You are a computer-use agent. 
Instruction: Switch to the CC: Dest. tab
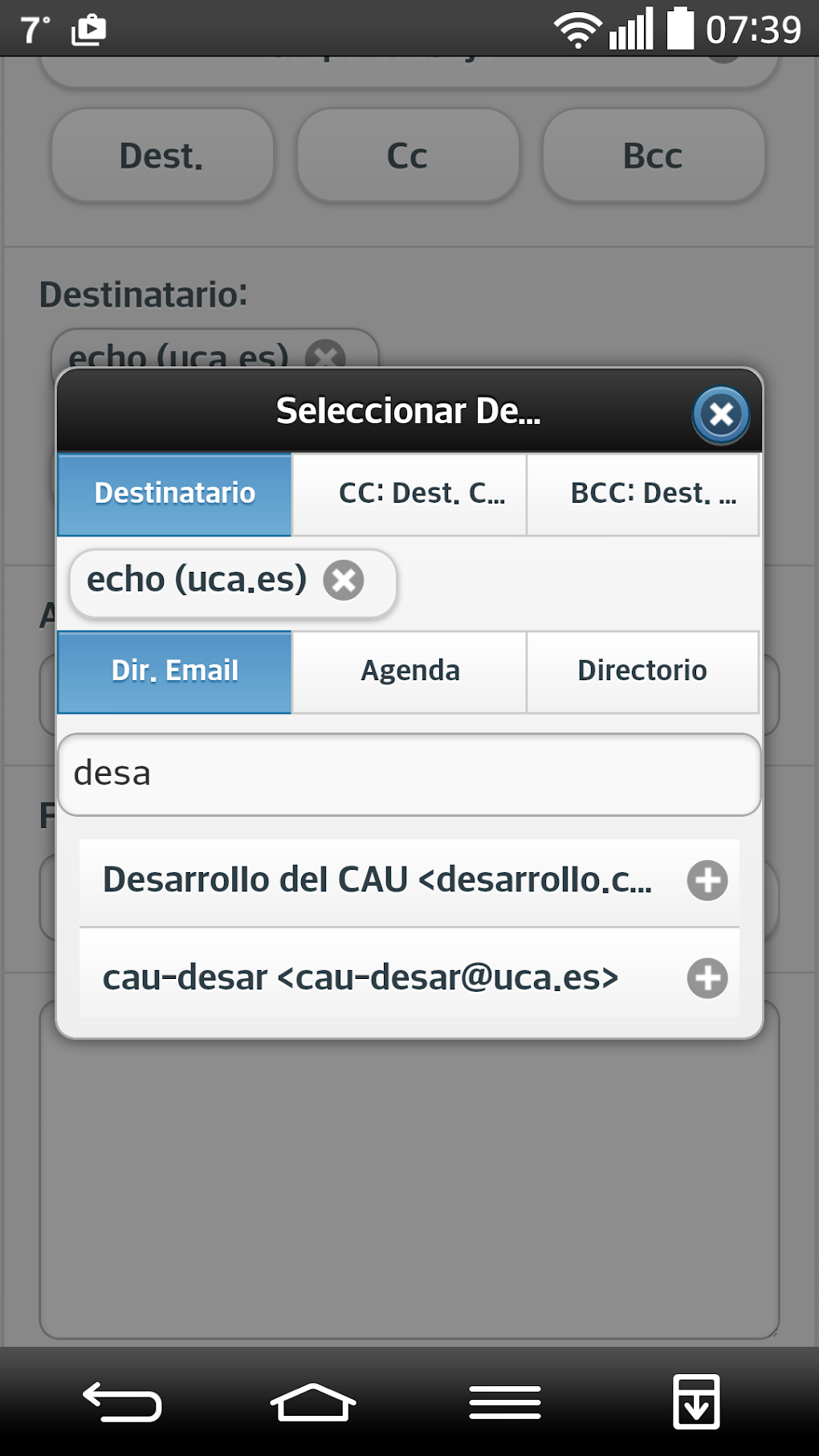coord(409,494)
